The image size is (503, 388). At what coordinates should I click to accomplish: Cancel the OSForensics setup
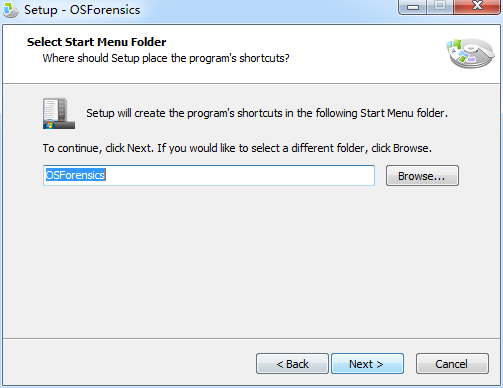point(452,364)
